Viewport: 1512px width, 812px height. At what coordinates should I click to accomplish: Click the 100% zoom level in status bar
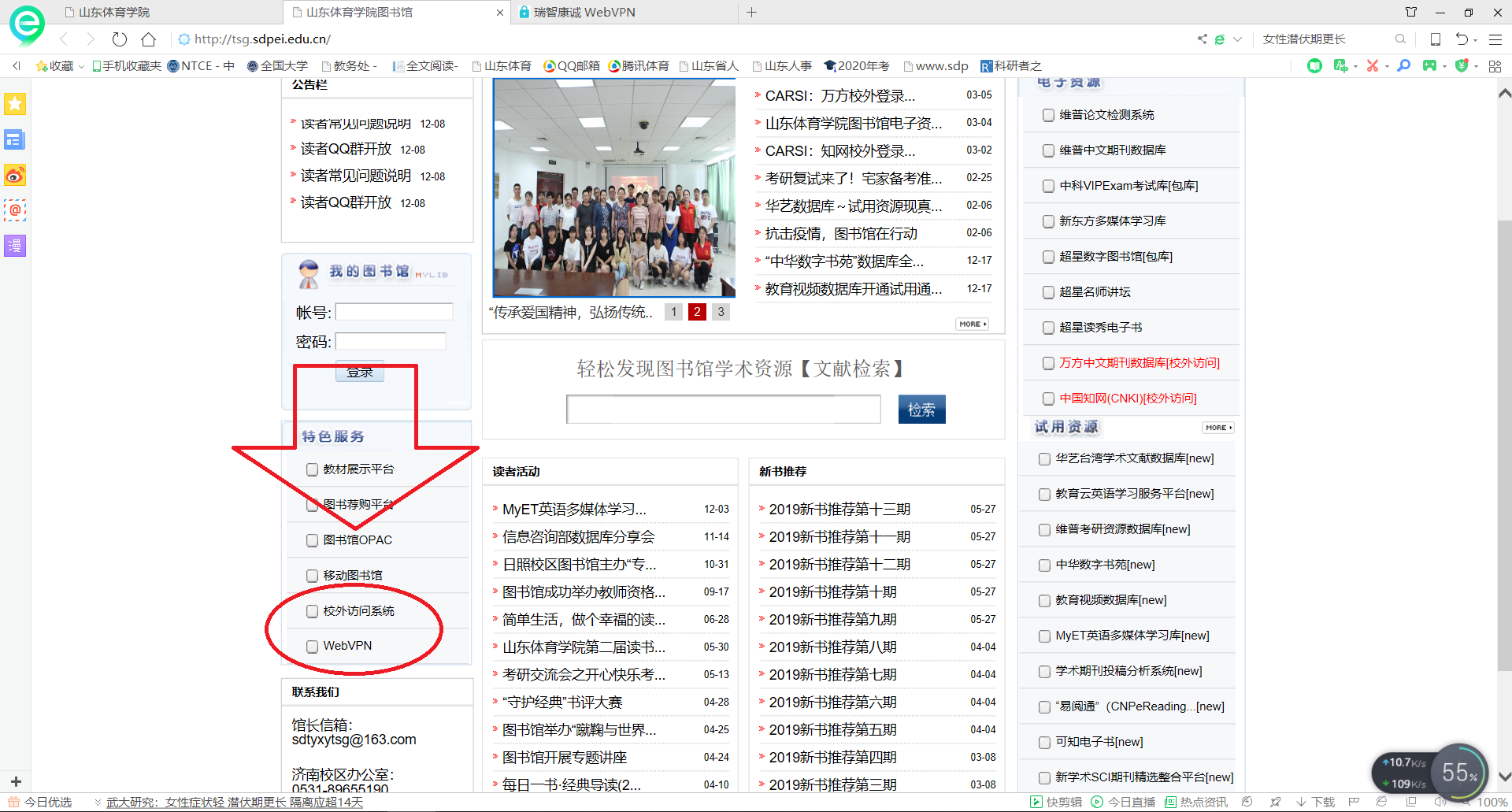point(1492,802)
